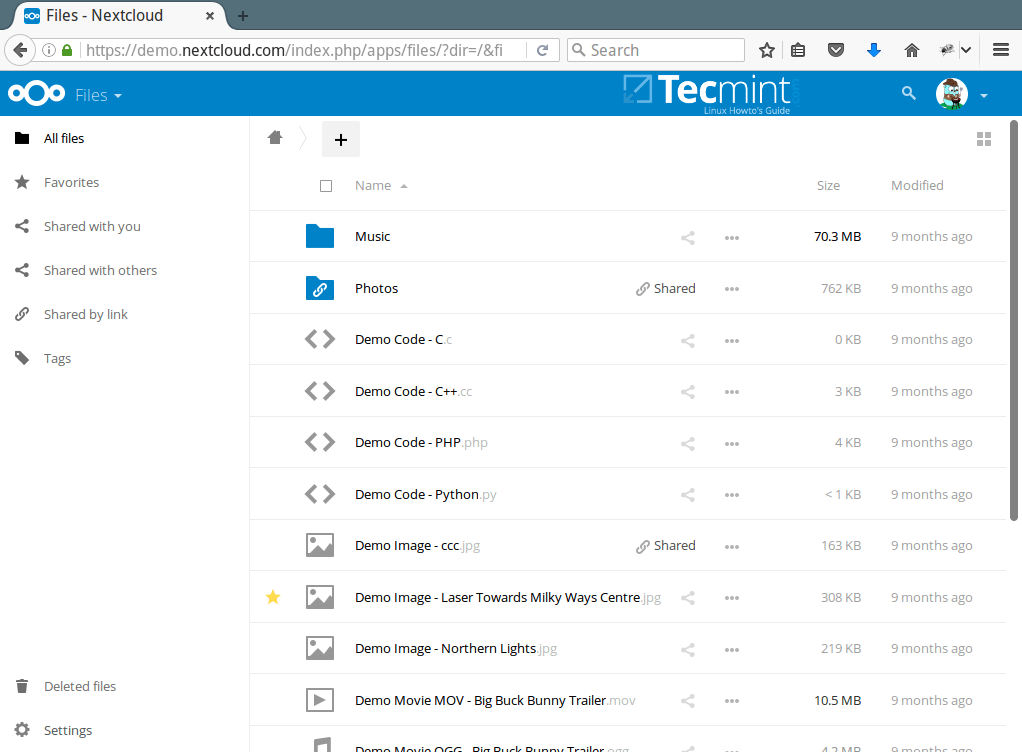Viewport: 1022px width, 752px height.
Task: Open the Tags section in sidebar
Action: (x=57, y=358)
